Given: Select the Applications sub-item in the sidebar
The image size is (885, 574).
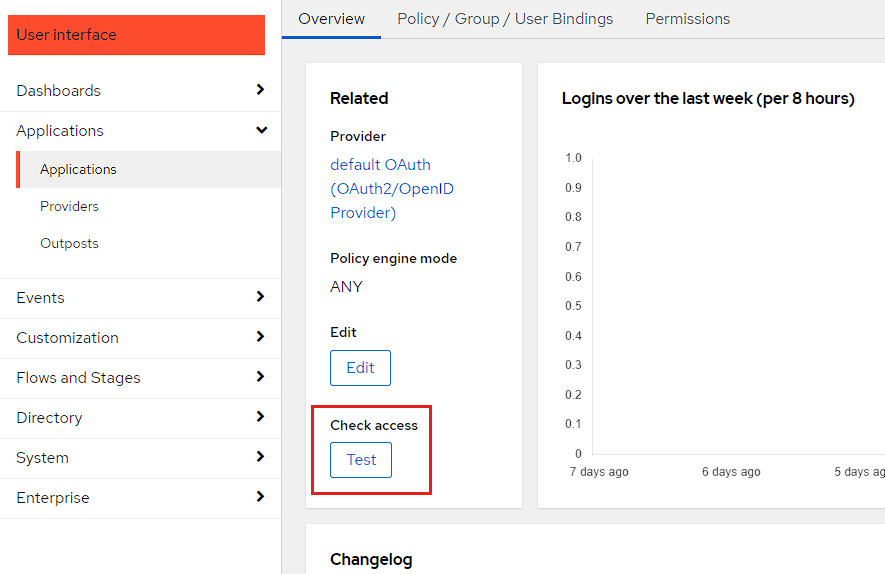Looking at the screenshot, I should (x=78, y=169).
